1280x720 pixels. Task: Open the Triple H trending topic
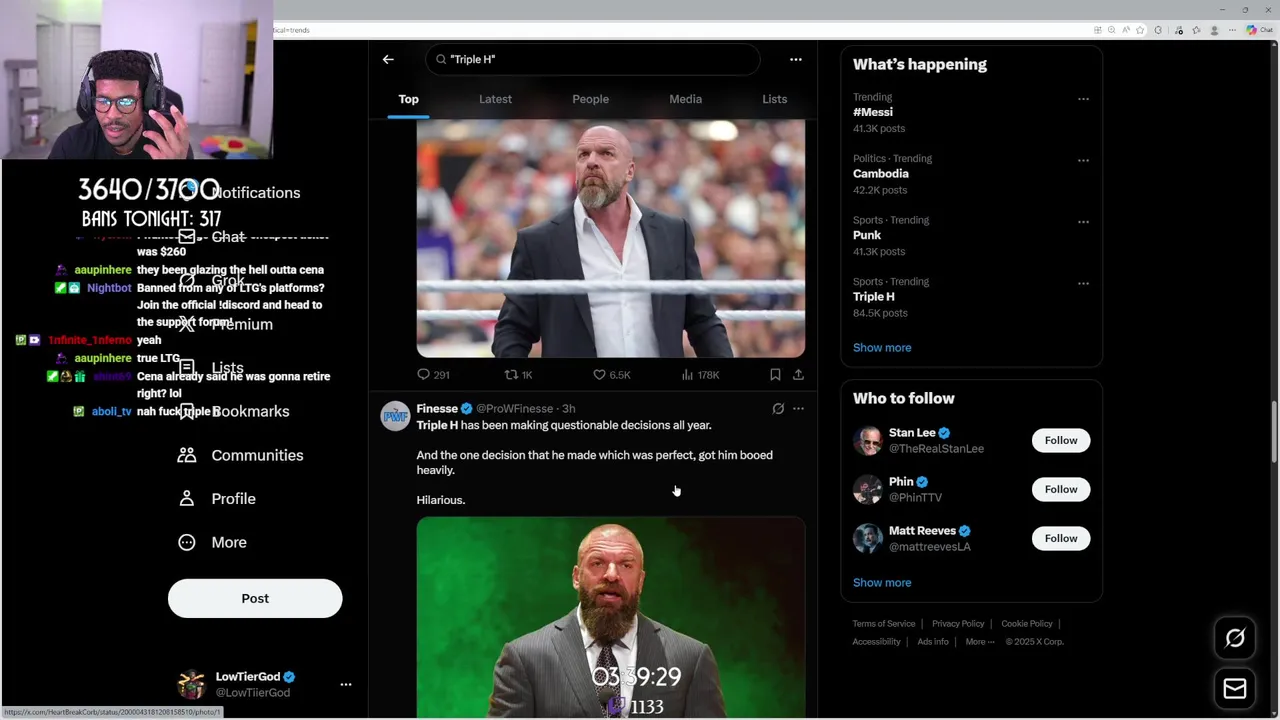click(x=874, y=296)
